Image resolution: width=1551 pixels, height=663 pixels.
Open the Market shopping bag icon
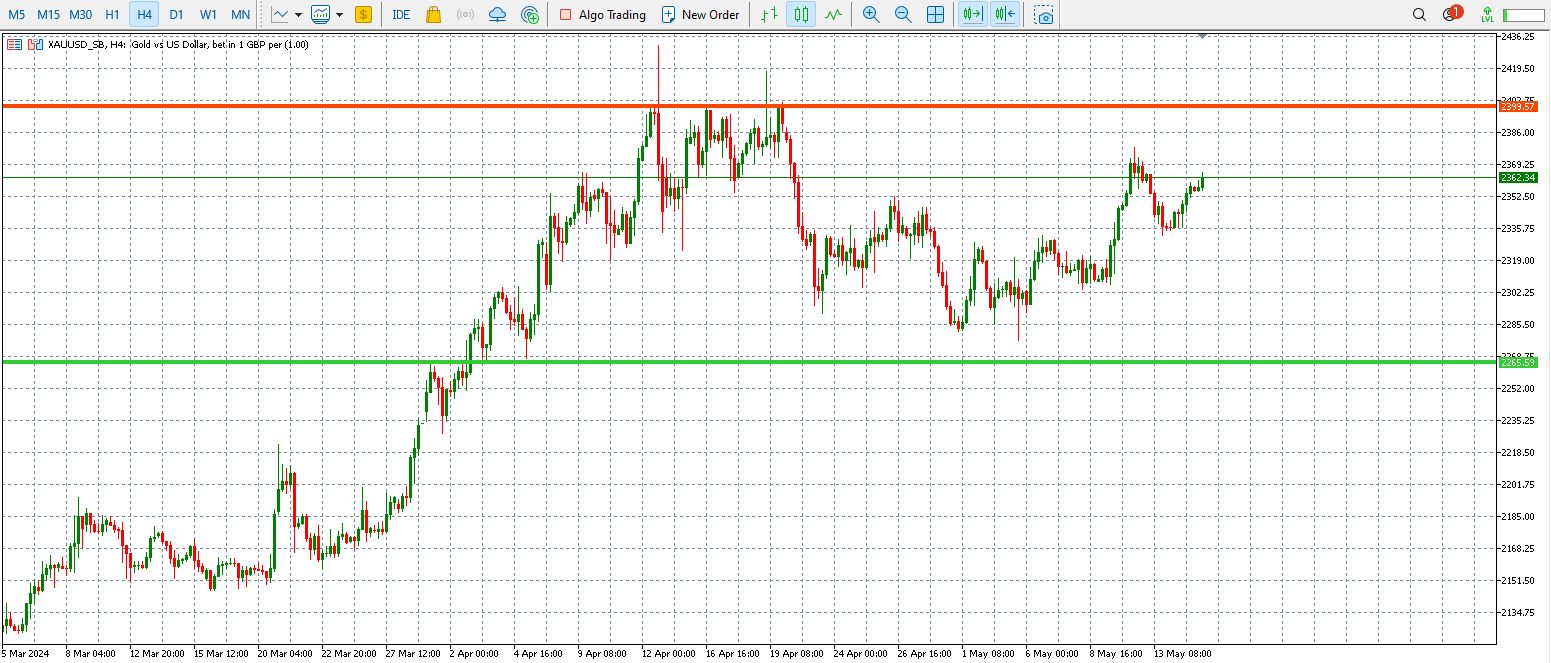[x=433, y=15]
